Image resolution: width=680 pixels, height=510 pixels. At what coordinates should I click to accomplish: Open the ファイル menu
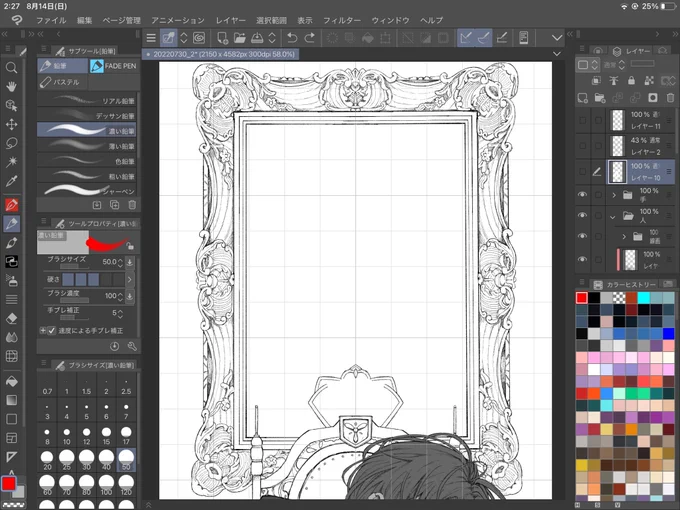51,20
